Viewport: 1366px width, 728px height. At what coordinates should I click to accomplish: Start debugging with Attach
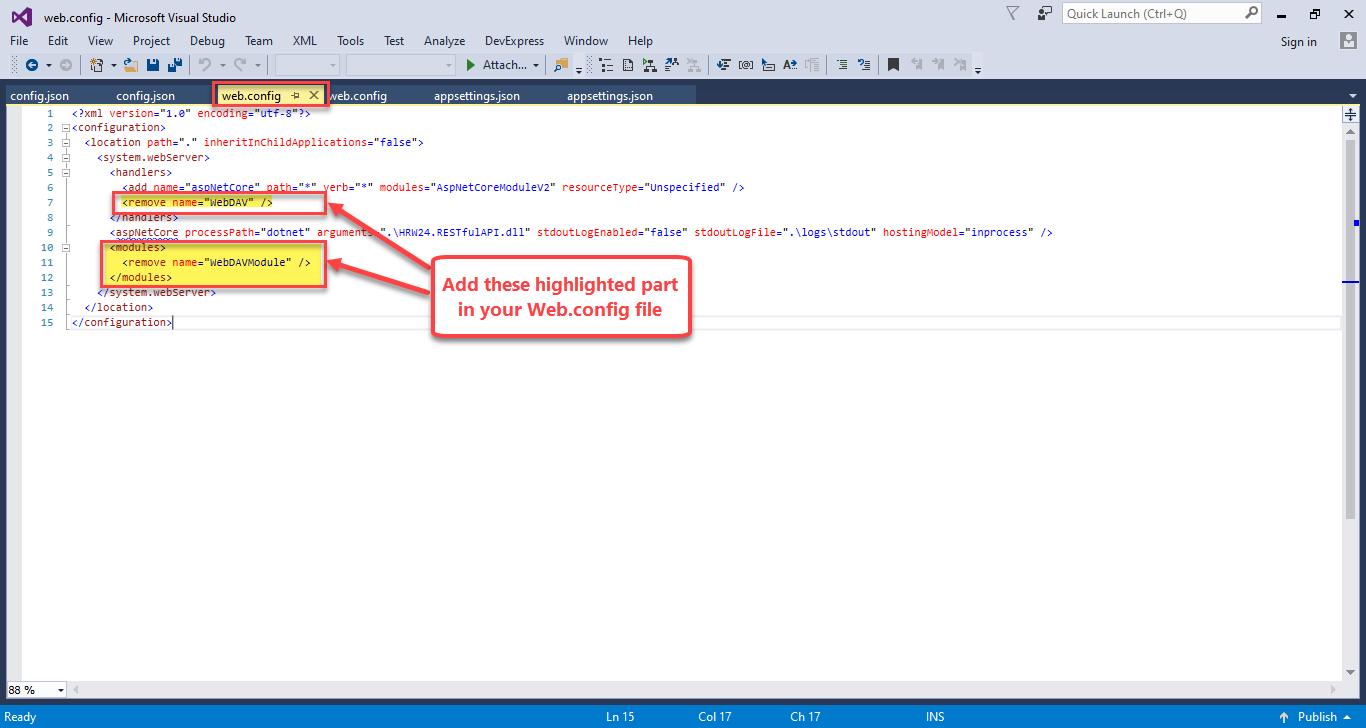pyautogui.click(x=497, y=64)
